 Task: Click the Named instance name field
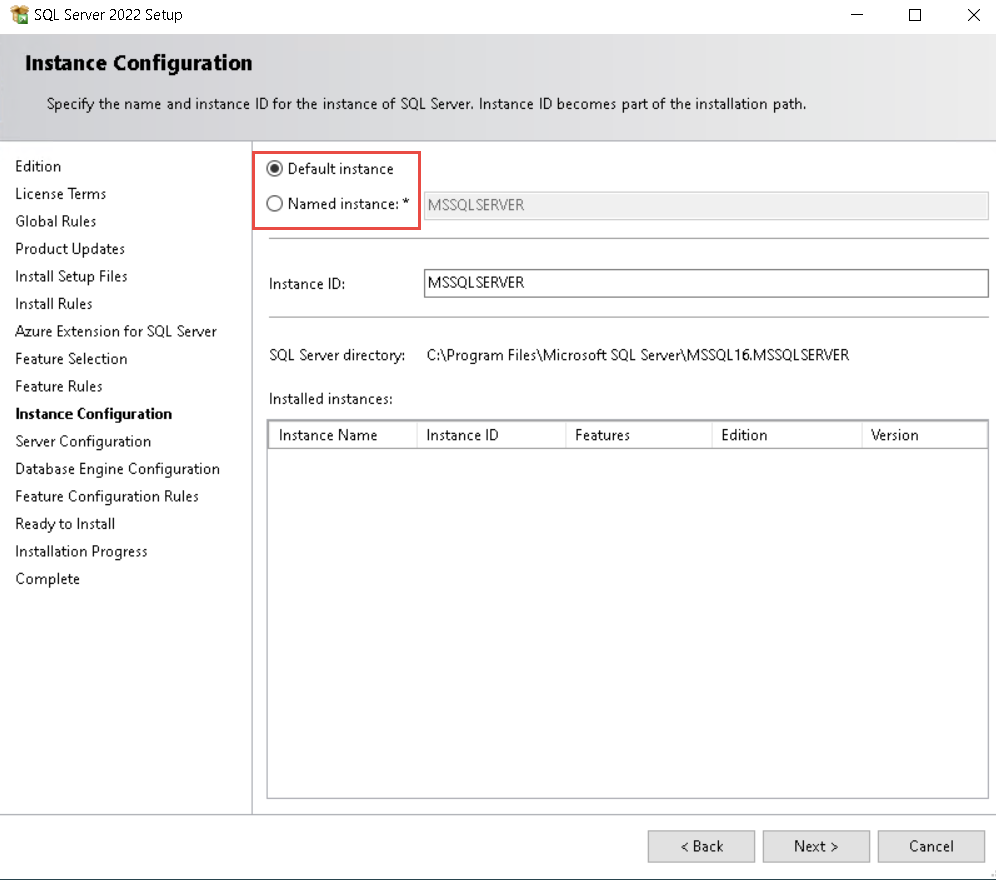(x=706, y=205)
